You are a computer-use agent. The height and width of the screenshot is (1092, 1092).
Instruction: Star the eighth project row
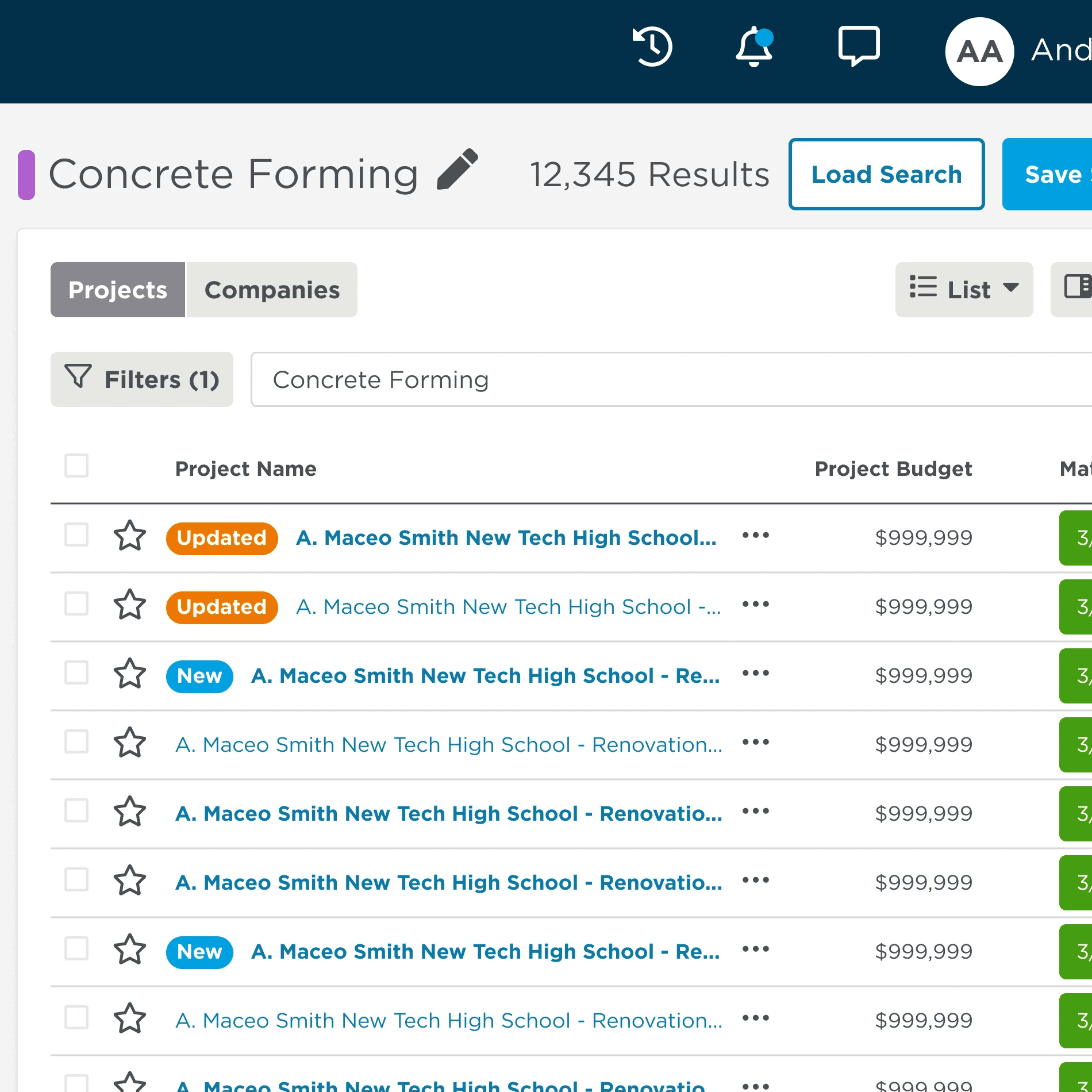[130, 1018]
